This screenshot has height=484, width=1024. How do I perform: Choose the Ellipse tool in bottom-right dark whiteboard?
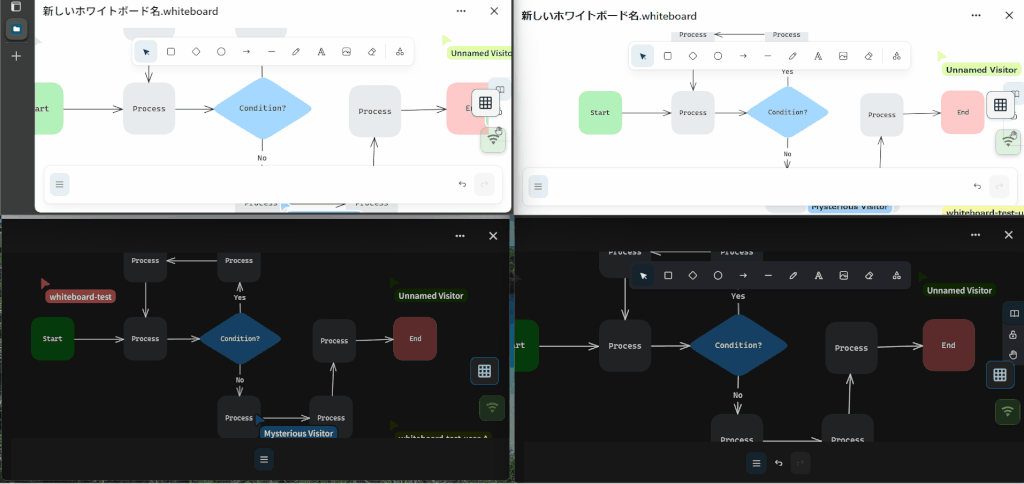(718, 275)
